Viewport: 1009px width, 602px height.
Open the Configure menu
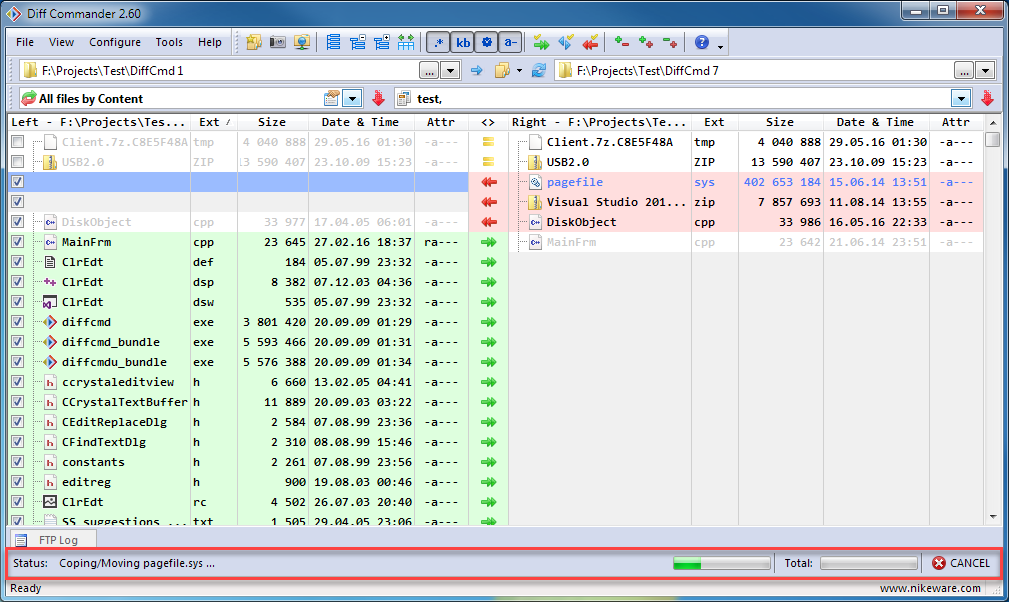pos(115,42)
